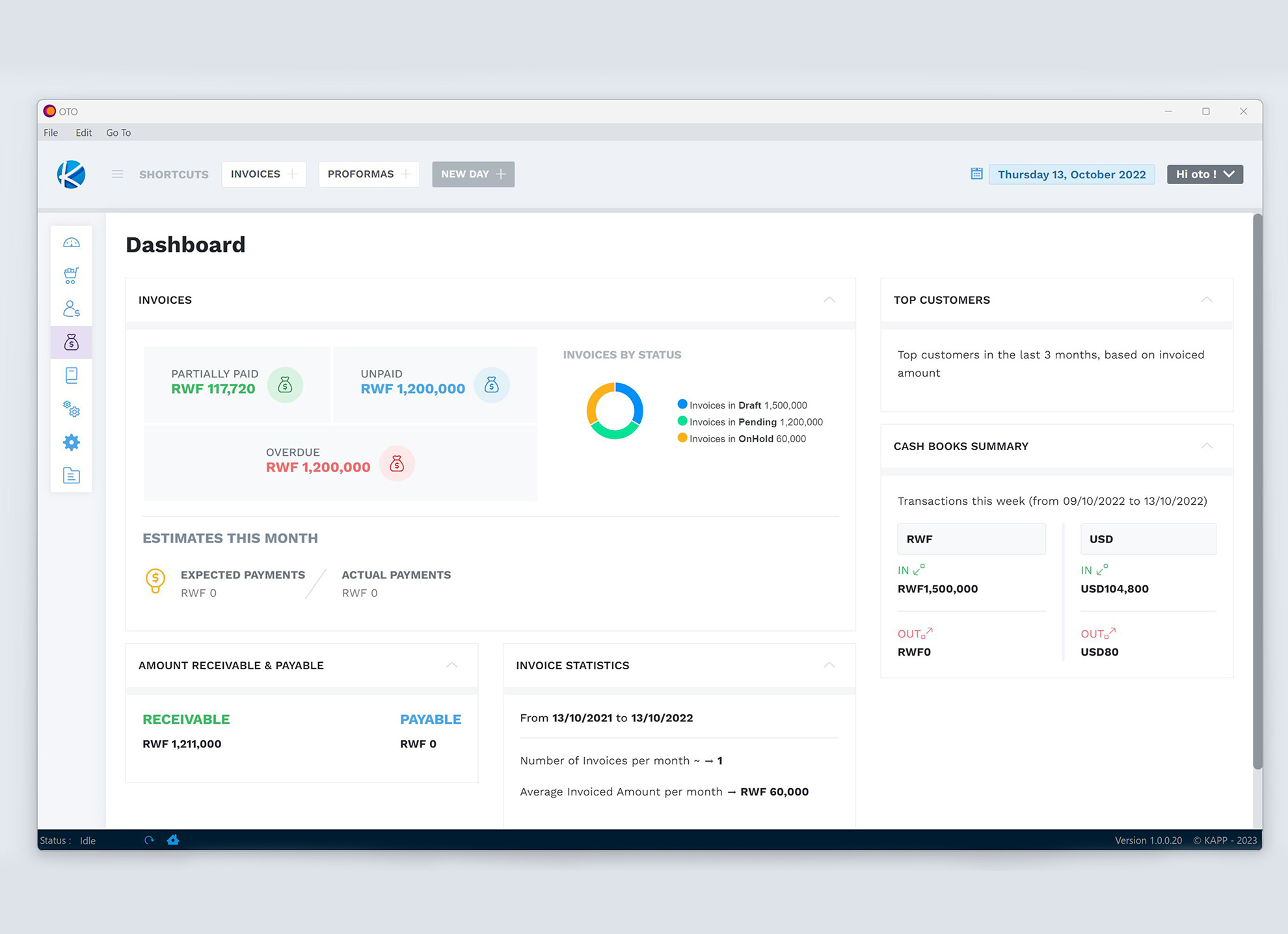The width and height of the screenshot is (1288, 934).
Task: Click the refresh icon in status bar
Action: click(x=149, y=840)
